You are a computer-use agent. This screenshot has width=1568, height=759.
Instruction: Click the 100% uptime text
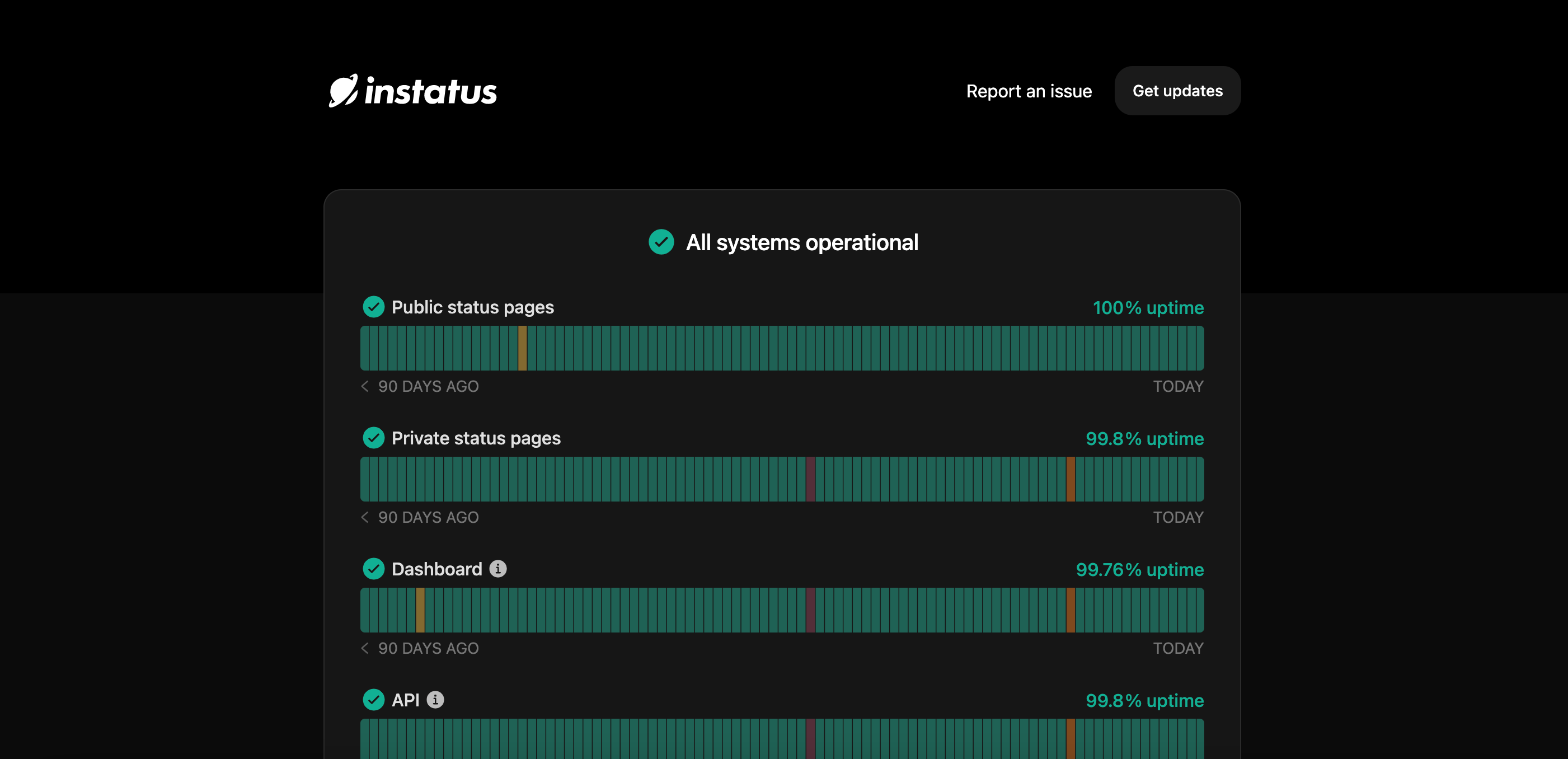(x=1148, y=307)
